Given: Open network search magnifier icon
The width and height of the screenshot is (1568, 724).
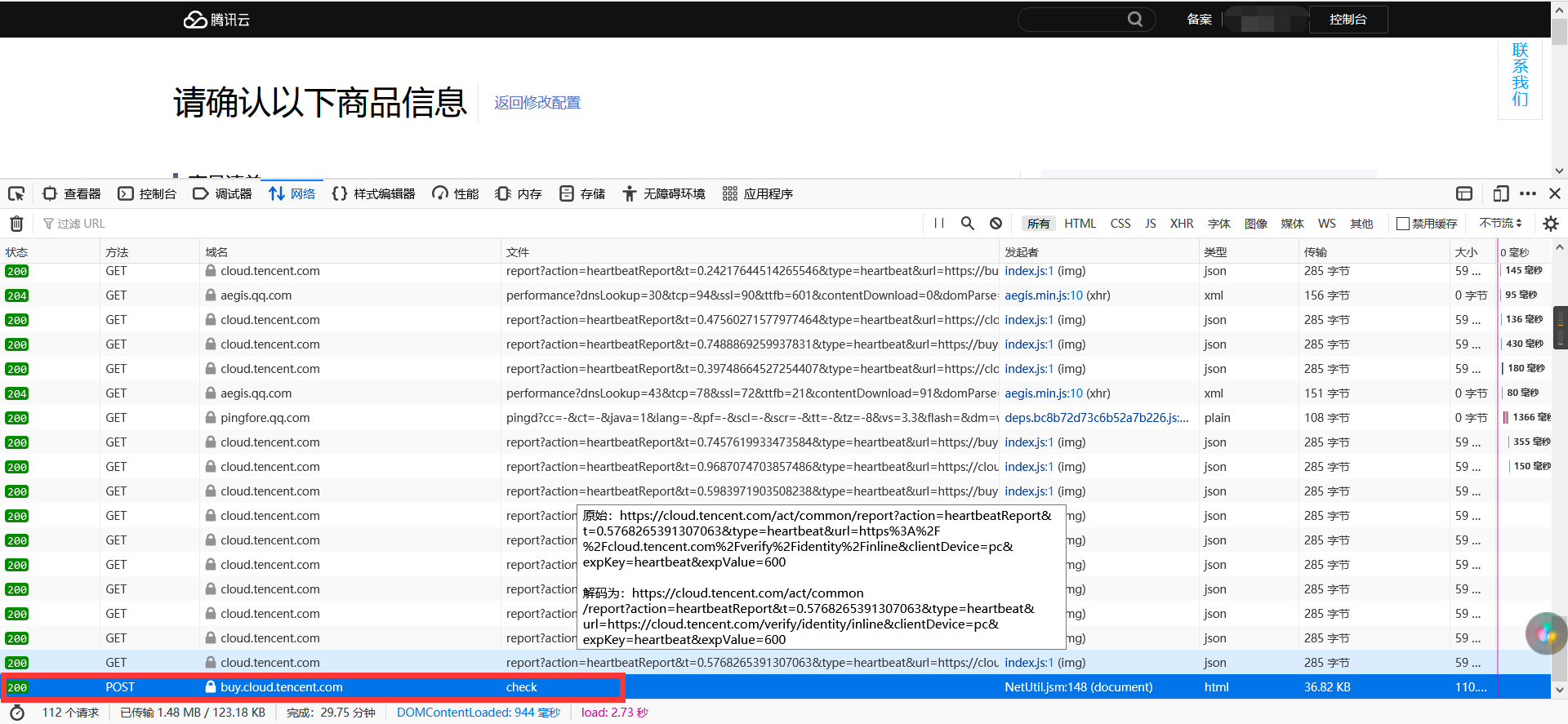Looking at the screenshot, I should click(968, 223).
